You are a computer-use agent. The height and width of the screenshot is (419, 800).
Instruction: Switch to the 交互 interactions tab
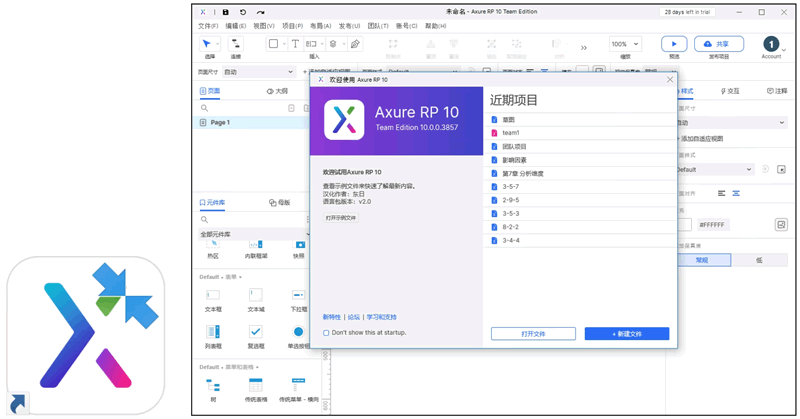tap(730, 91)
